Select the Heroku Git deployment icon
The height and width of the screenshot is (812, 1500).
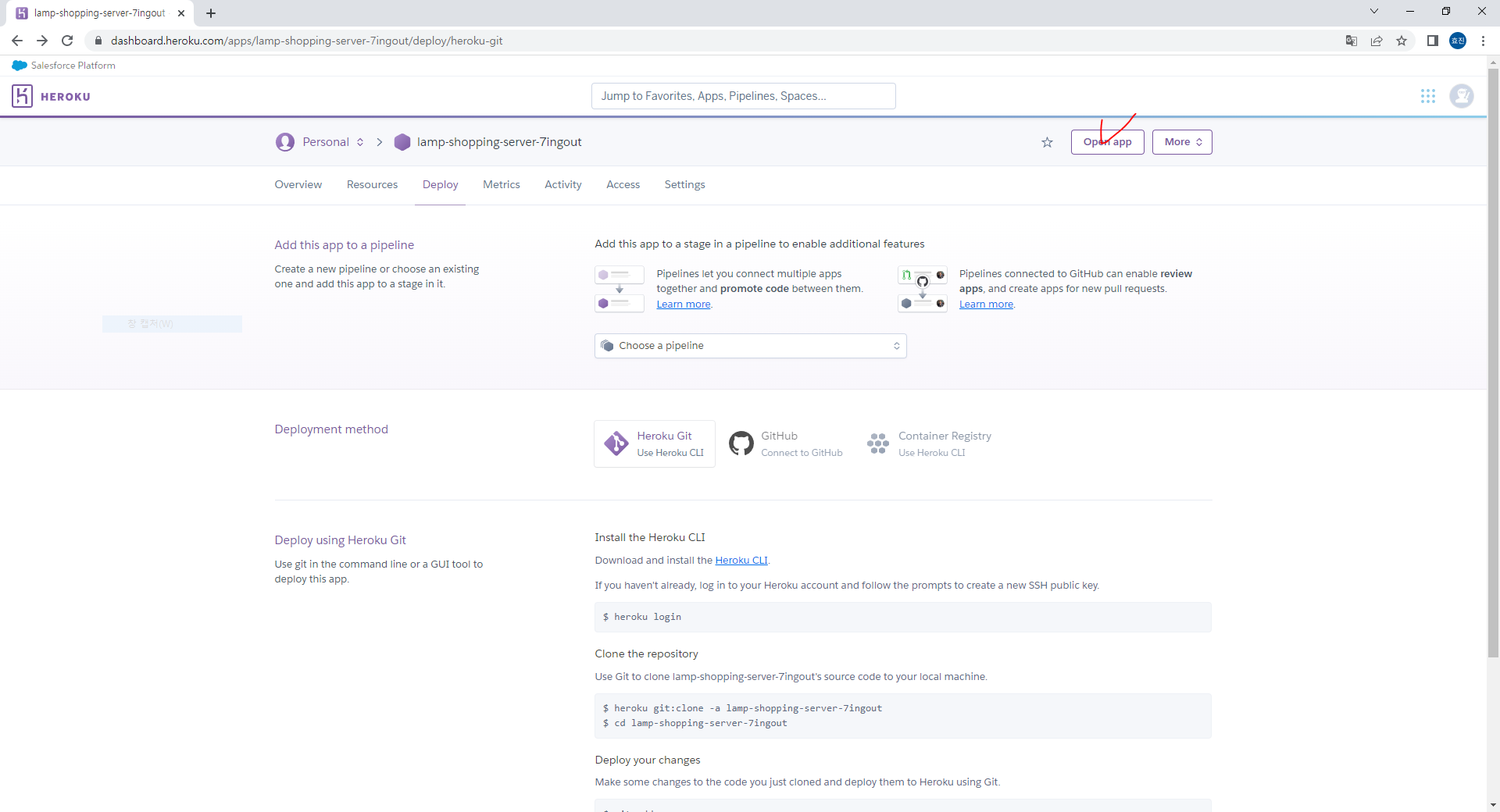coord(616,443)
